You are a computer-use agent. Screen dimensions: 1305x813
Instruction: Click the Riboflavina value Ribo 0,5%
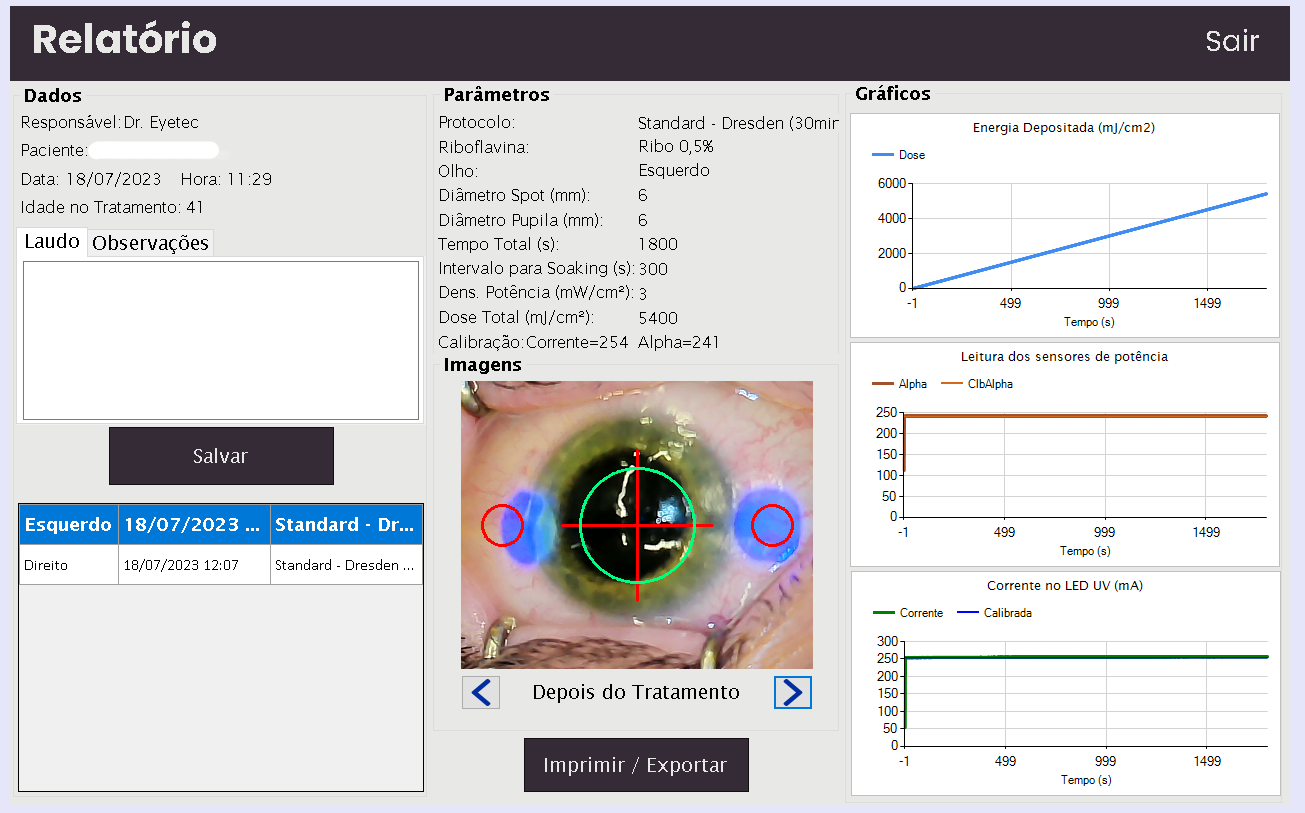click(676, 147)
